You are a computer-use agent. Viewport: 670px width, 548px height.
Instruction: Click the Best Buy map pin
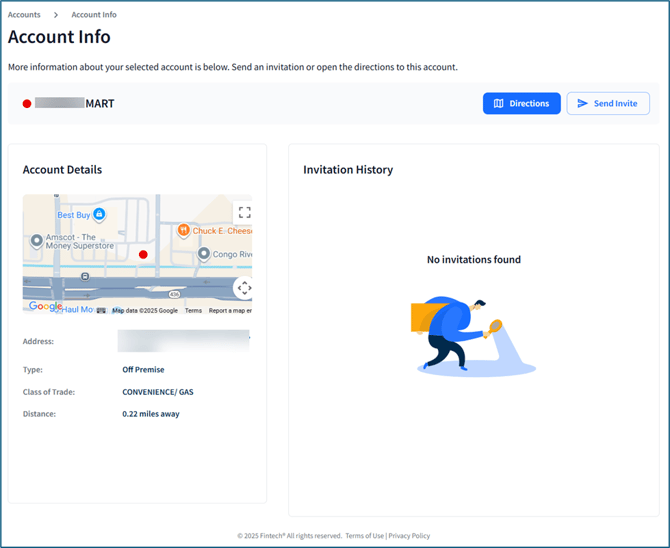(x=99, y=214)
